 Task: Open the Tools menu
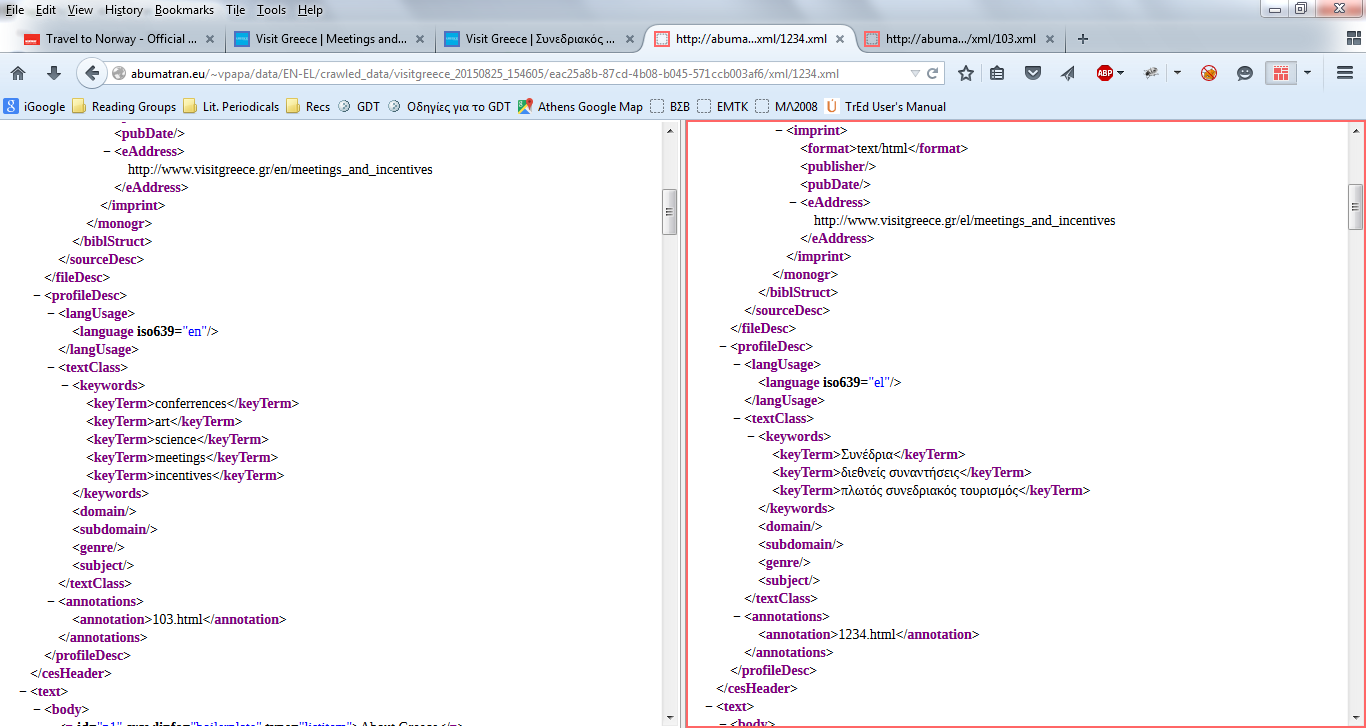click(271, 10)
